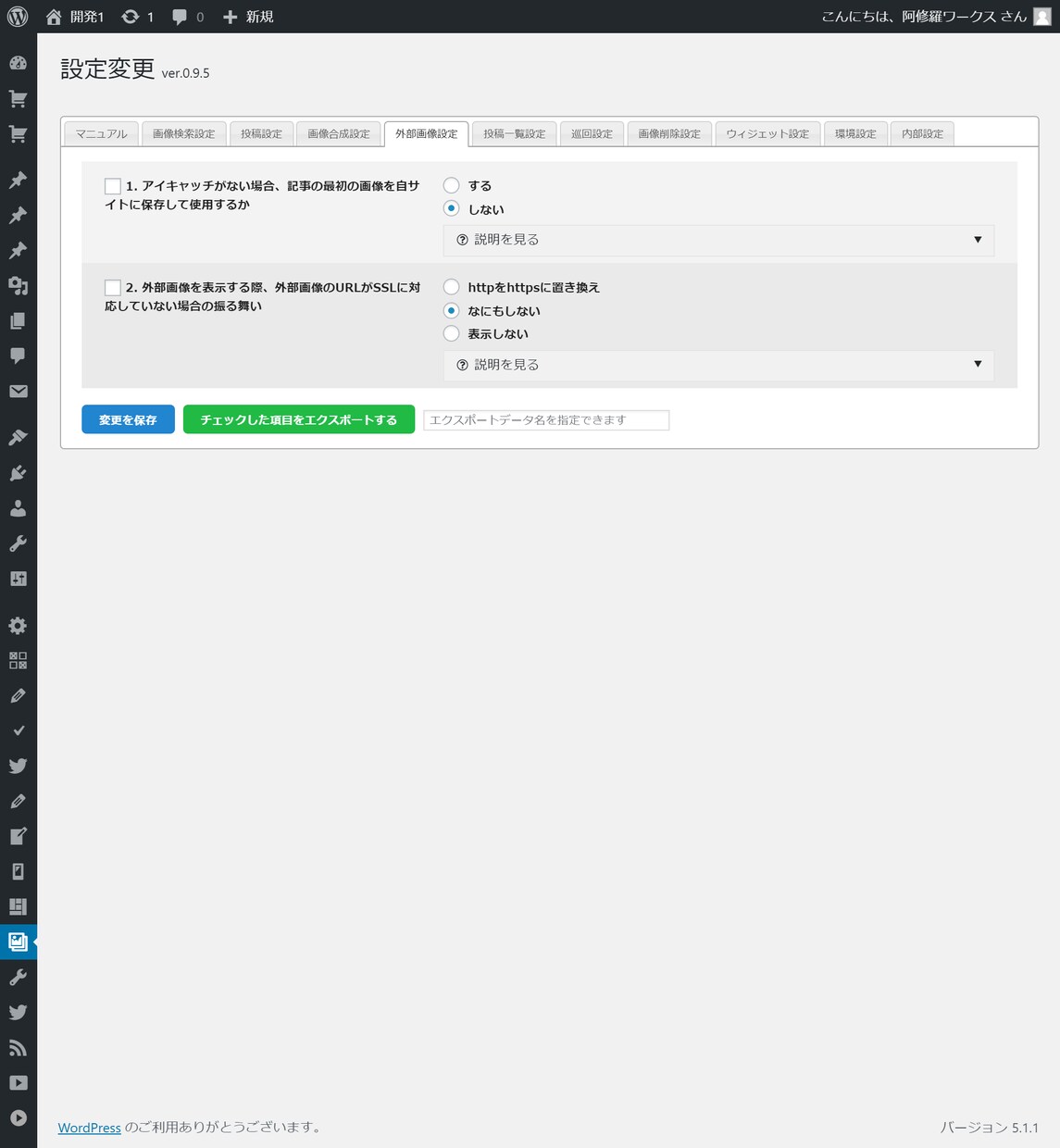The width and height of the screenshot is (1060, 1148).
Task: Open the layout blocks icon in sidebar
Action: (18, 906)
